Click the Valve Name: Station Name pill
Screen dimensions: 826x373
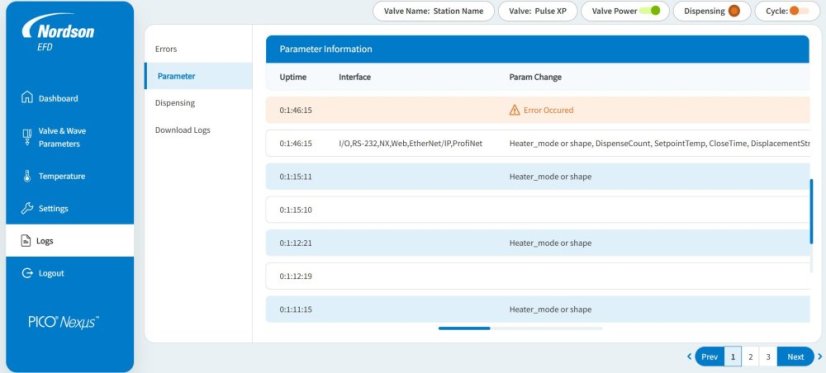coord(434,11)
